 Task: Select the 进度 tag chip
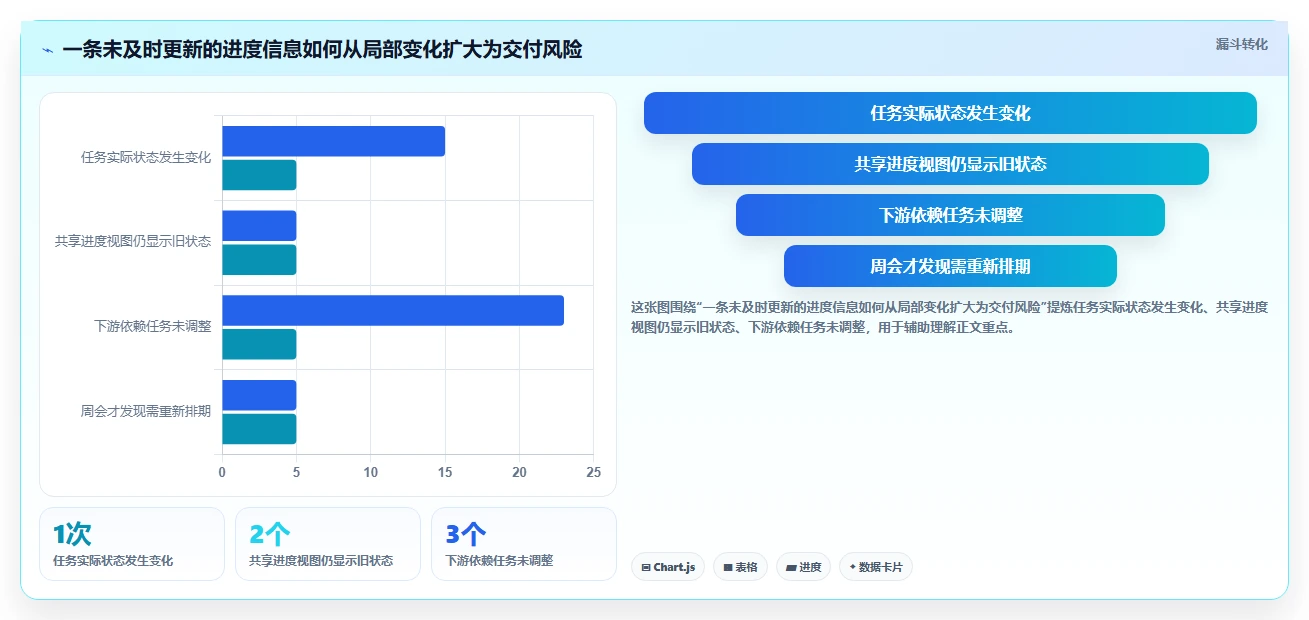[x=803, y=567]
